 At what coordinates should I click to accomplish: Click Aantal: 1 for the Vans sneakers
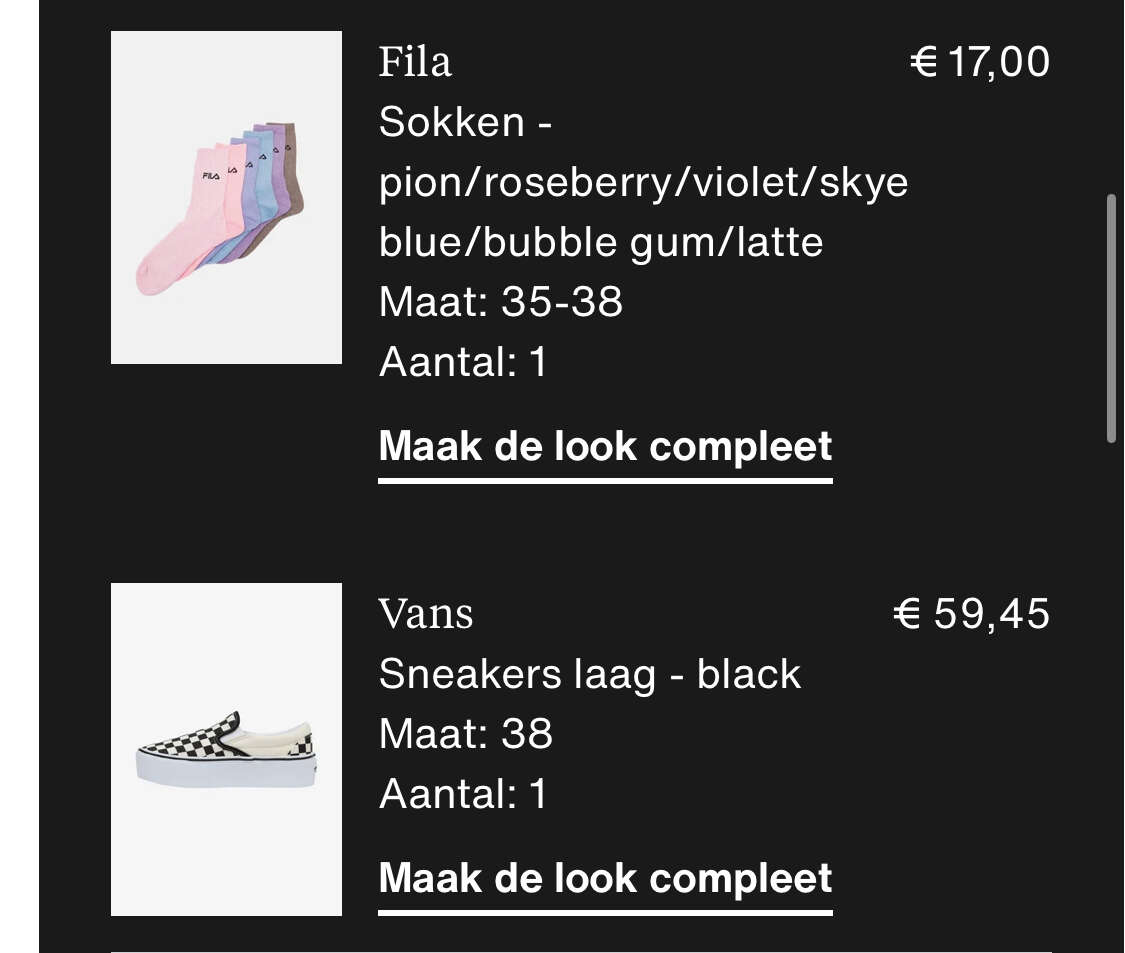(x=463, y=794)
